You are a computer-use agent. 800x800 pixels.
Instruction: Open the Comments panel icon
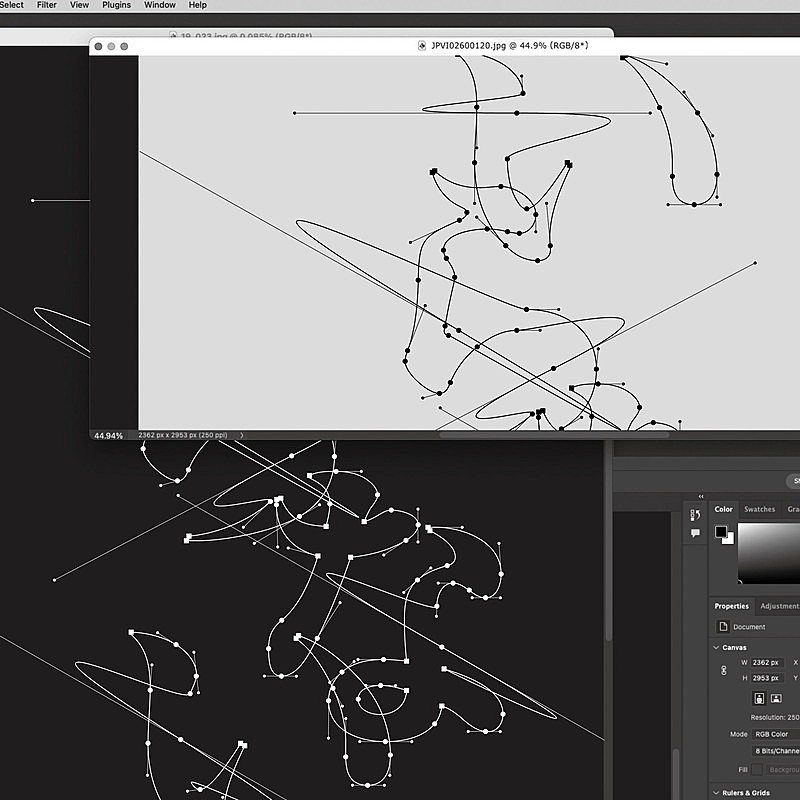coord(695,534)
